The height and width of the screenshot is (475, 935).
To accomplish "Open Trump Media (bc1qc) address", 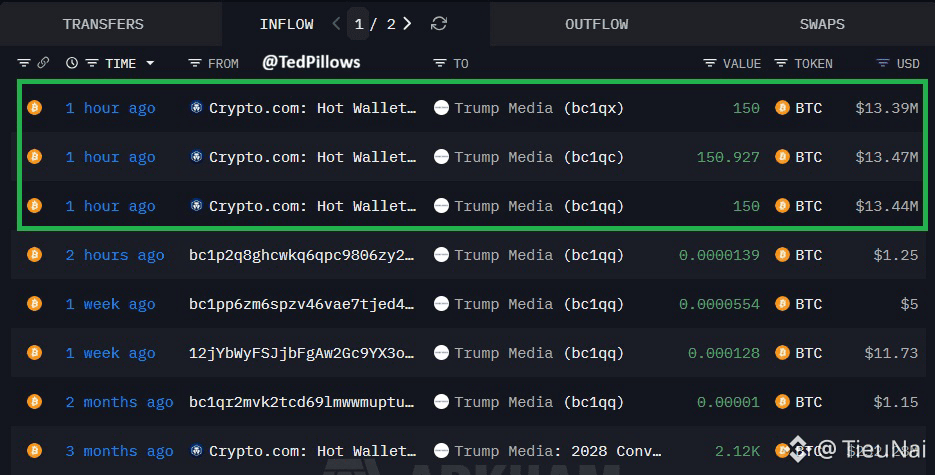I will tap(539, 157).
